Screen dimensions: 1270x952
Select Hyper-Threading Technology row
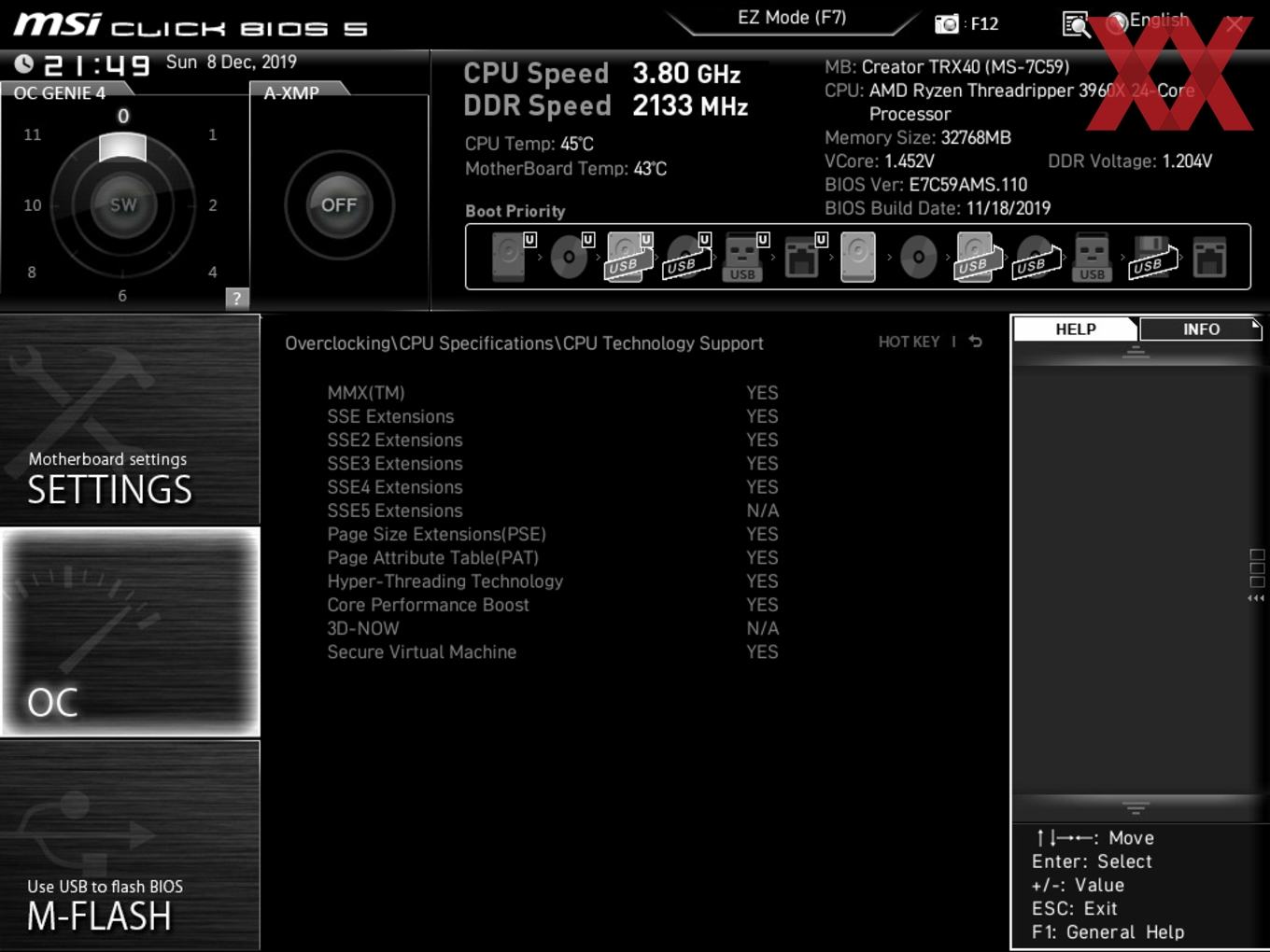553,581
